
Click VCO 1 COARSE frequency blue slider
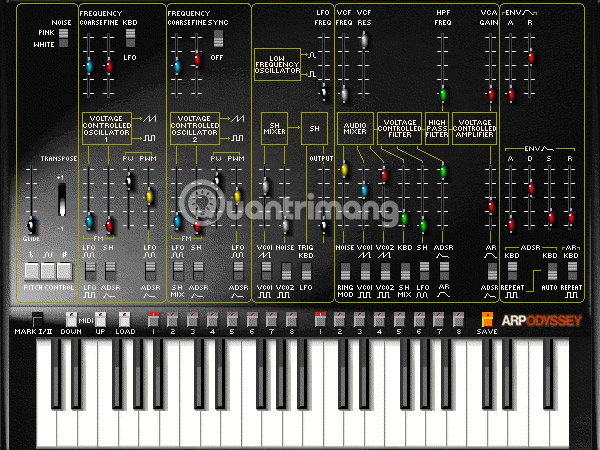(x=89, y=66)
